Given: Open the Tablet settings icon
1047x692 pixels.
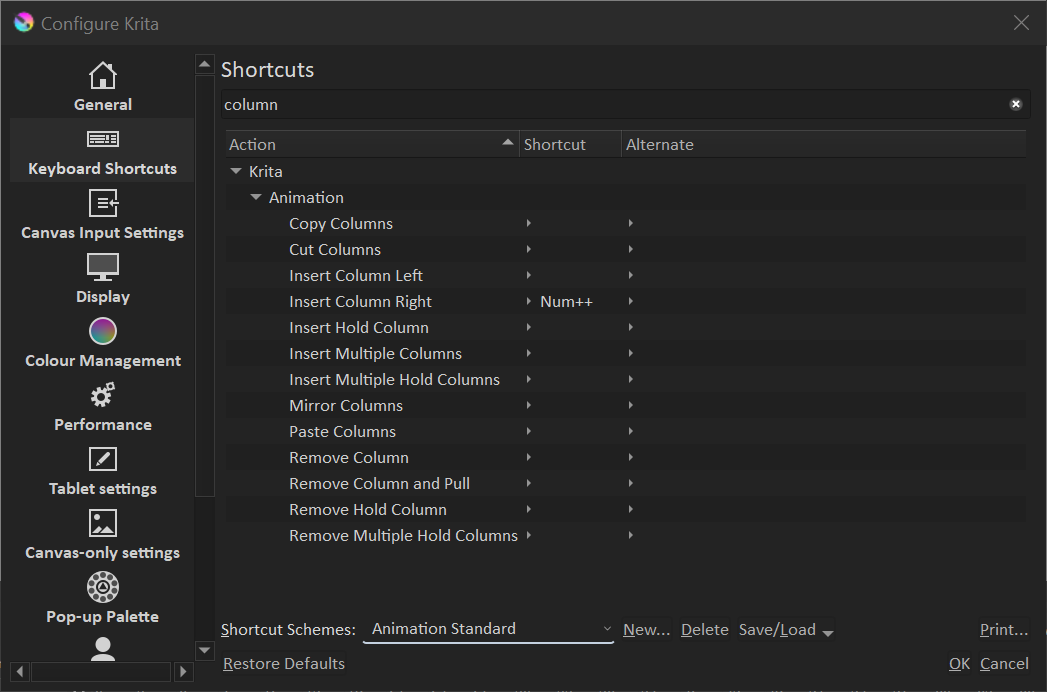Looking at the screenshot, I should click(103, 459).
